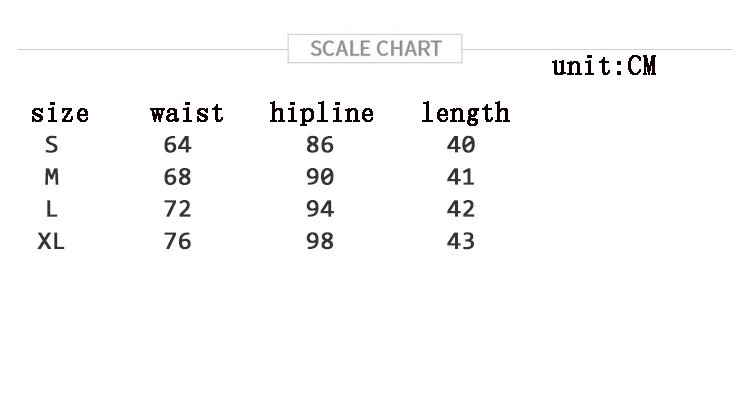Image resolution: width=750 pixels, height=394 pixels.
Task: Click the S size row label
Action: [52, 144]
